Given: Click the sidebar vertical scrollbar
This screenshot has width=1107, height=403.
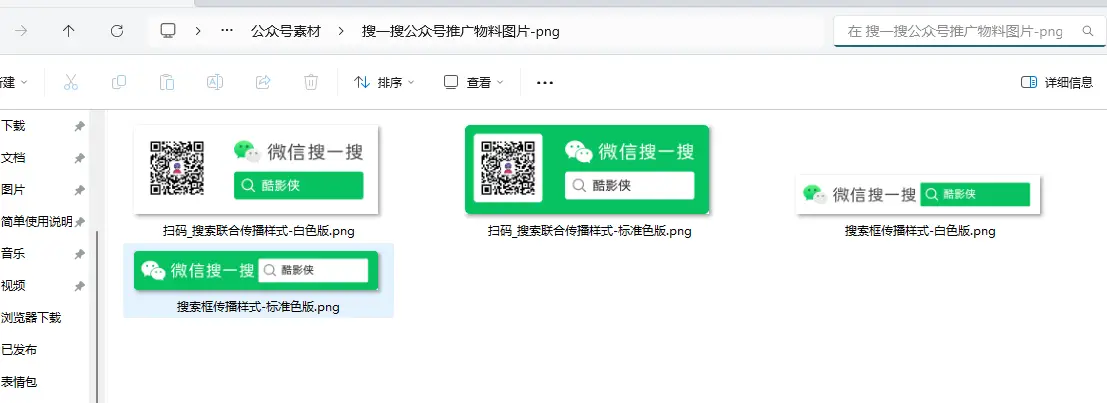Looking at the screenshot, I should [96, 318].
